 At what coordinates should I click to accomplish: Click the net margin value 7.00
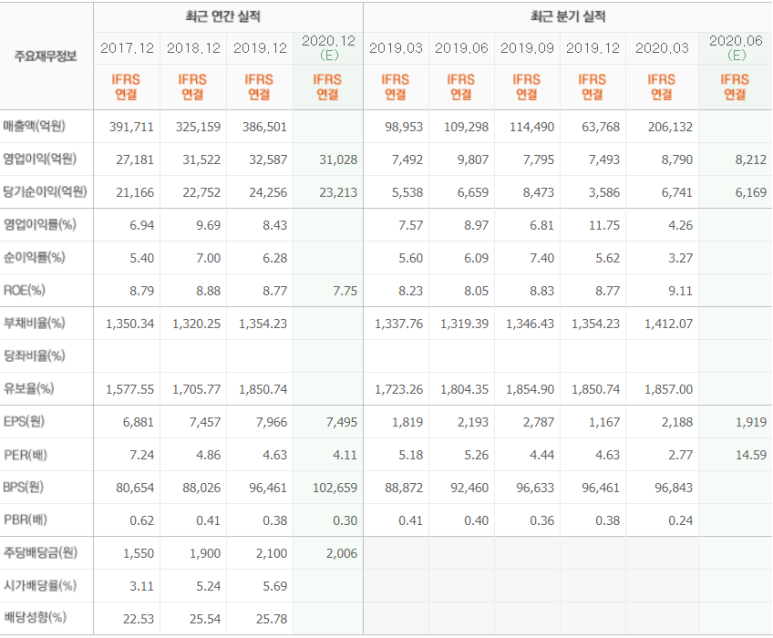209,258
